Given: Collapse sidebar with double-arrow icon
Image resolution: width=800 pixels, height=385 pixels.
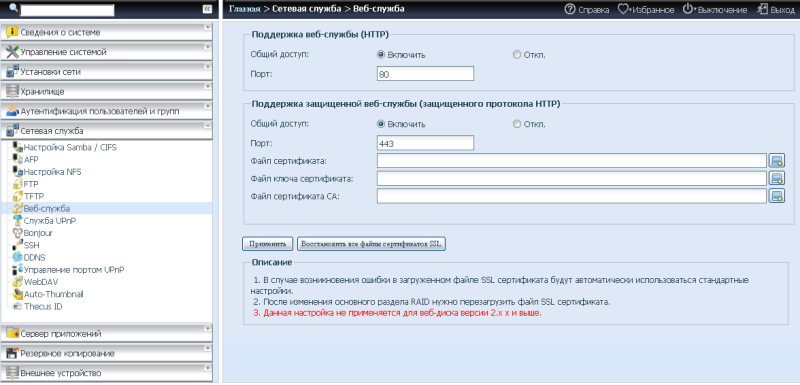Looking at the screenshot, I should click(207, 9).
